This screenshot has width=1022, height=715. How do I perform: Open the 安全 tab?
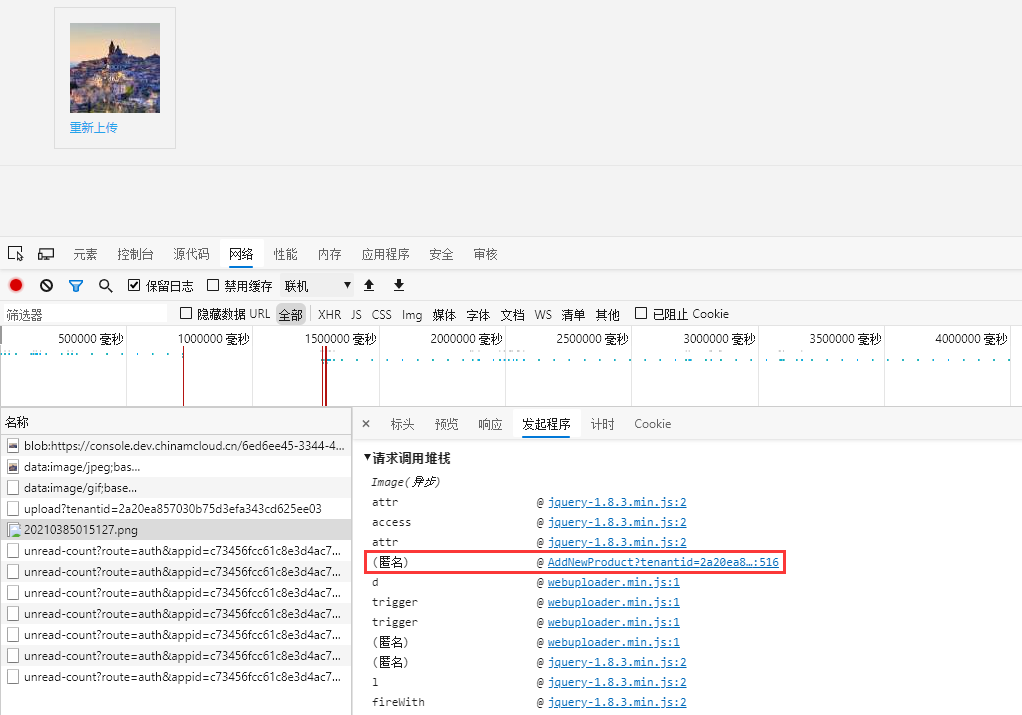tap(441, 254)
